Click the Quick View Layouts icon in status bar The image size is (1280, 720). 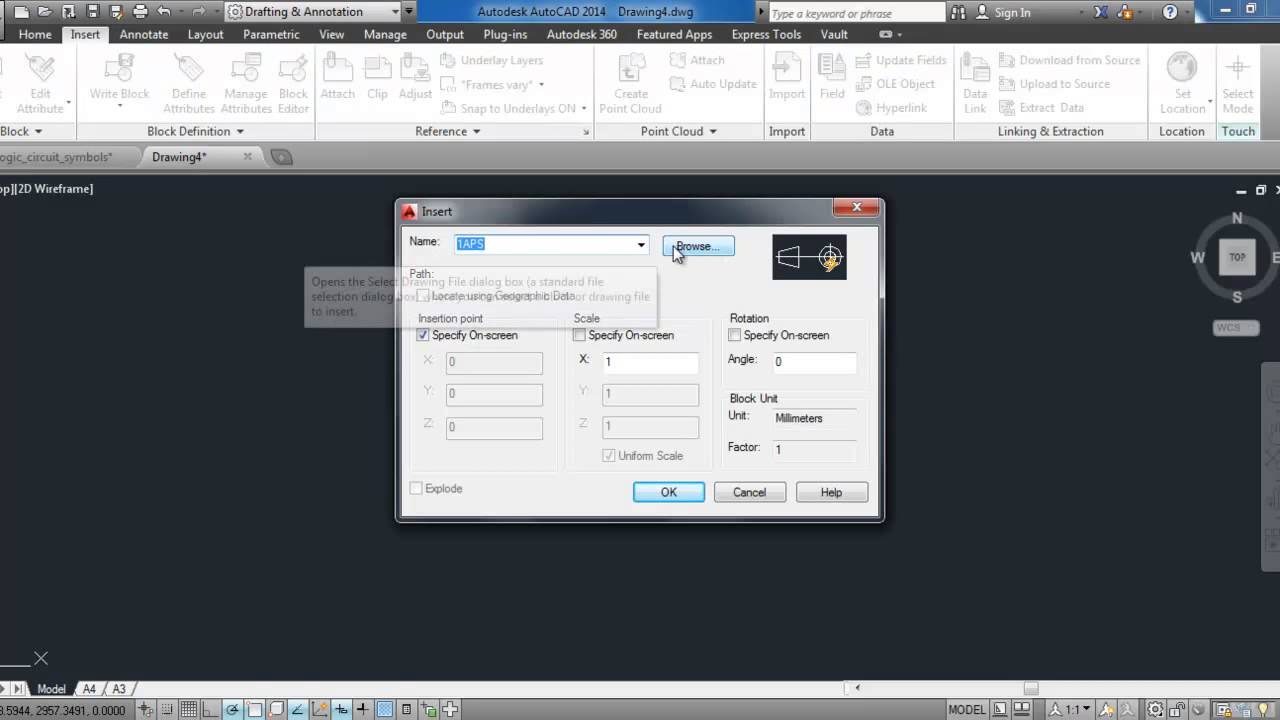[998, 710]
